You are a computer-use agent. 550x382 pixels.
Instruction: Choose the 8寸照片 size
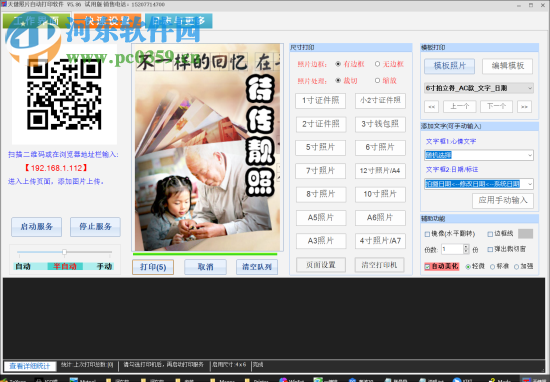[321, 194]
